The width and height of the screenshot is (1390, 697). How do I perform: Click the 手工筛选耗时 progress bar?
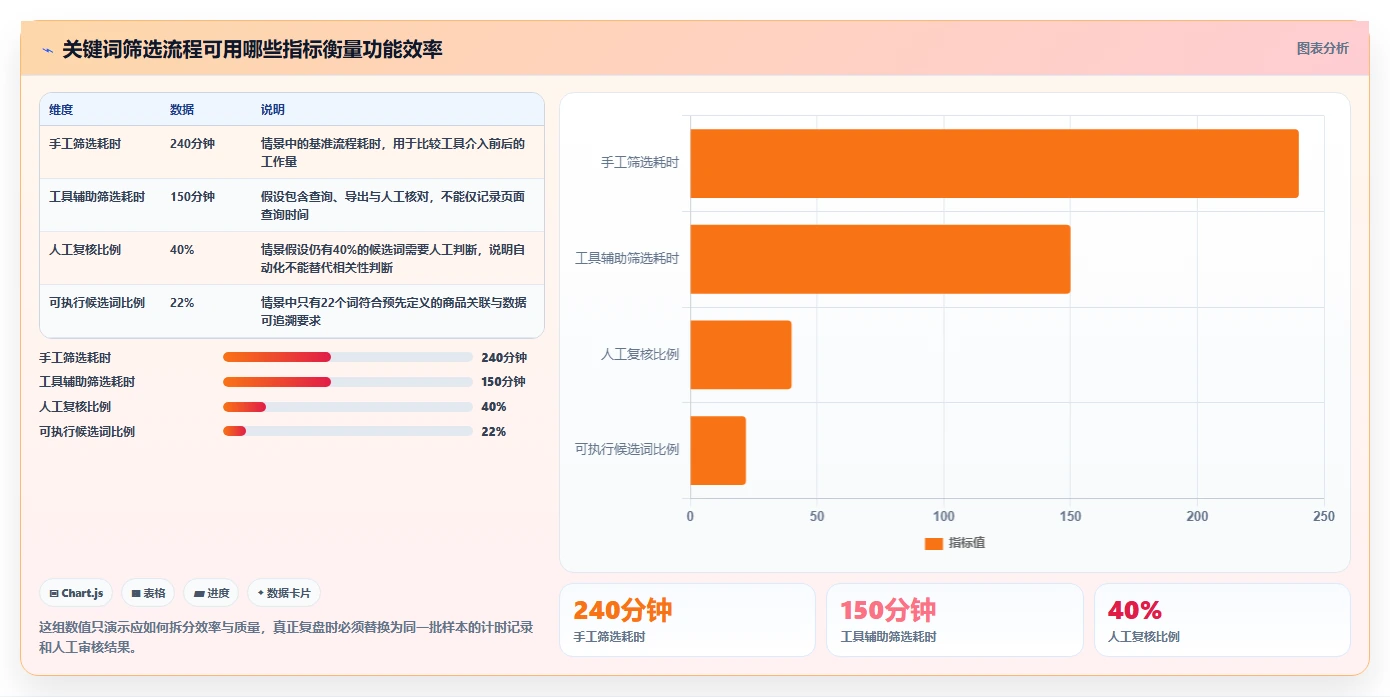(x=347, y=357)
